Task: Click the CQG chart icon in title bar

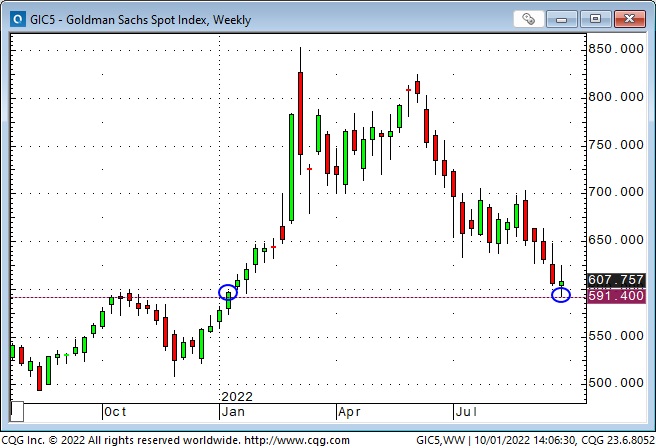Action: point(17,19)
